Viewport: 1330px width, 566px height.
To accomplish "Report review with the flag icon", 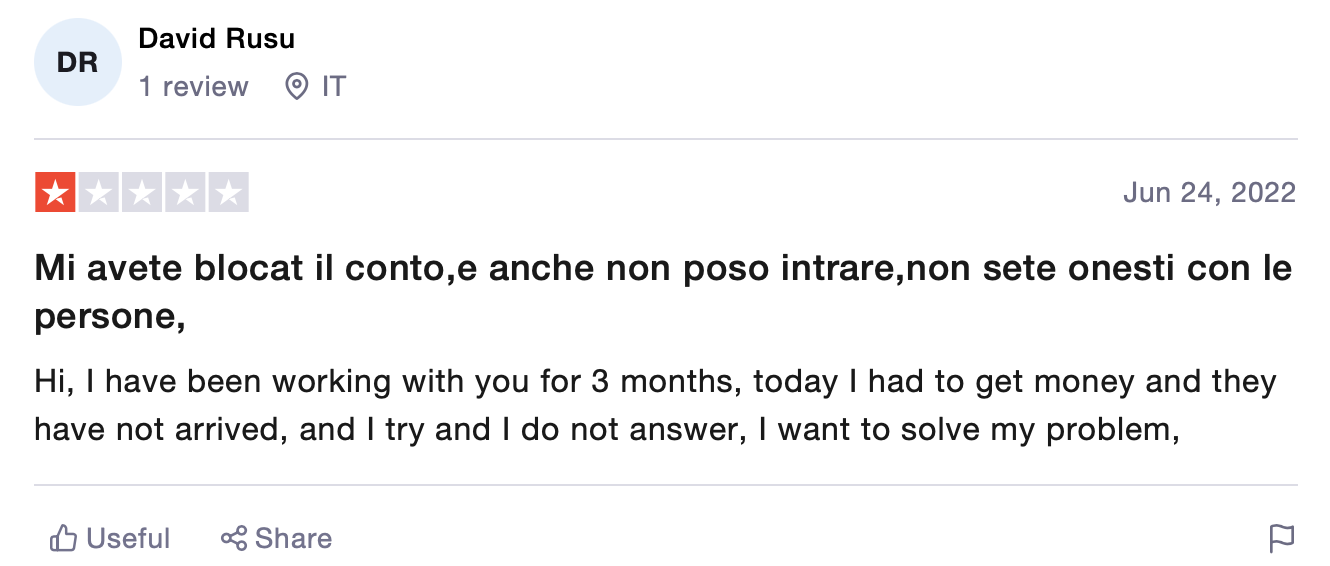I will (x=1281, y=539).
